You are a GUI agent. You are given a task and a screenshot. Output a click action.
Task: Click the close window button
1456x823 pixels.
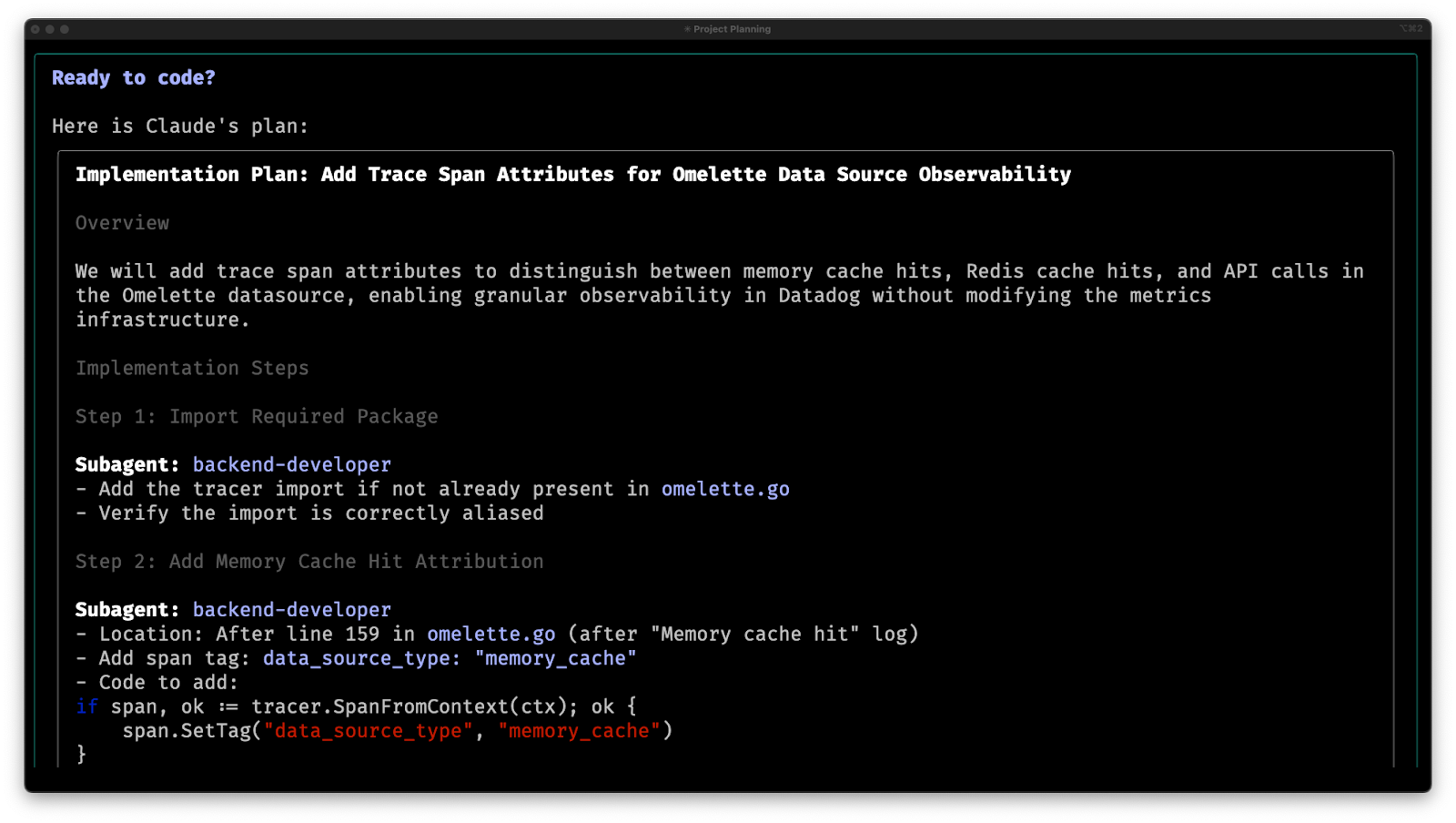pyautogui.click(x=35, y=29)
